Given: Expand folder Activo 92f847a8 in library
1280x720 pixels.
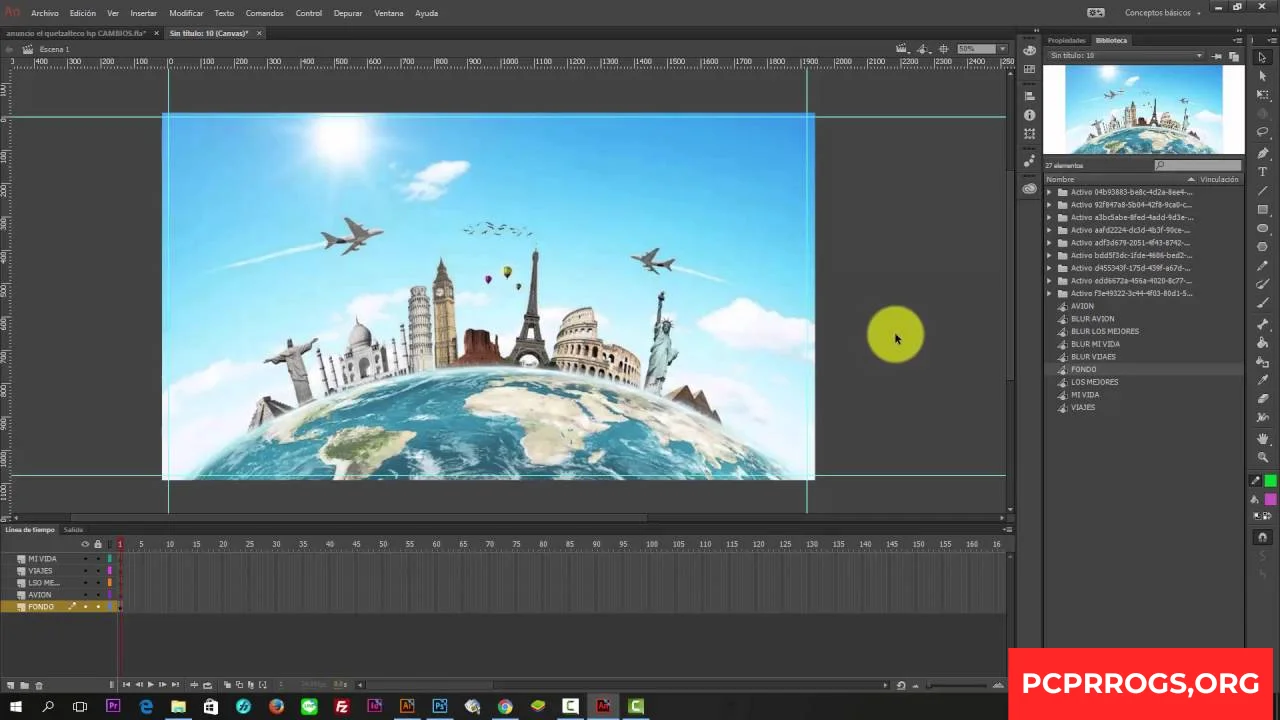Looking at the screenshot, I should (1049, 205).
